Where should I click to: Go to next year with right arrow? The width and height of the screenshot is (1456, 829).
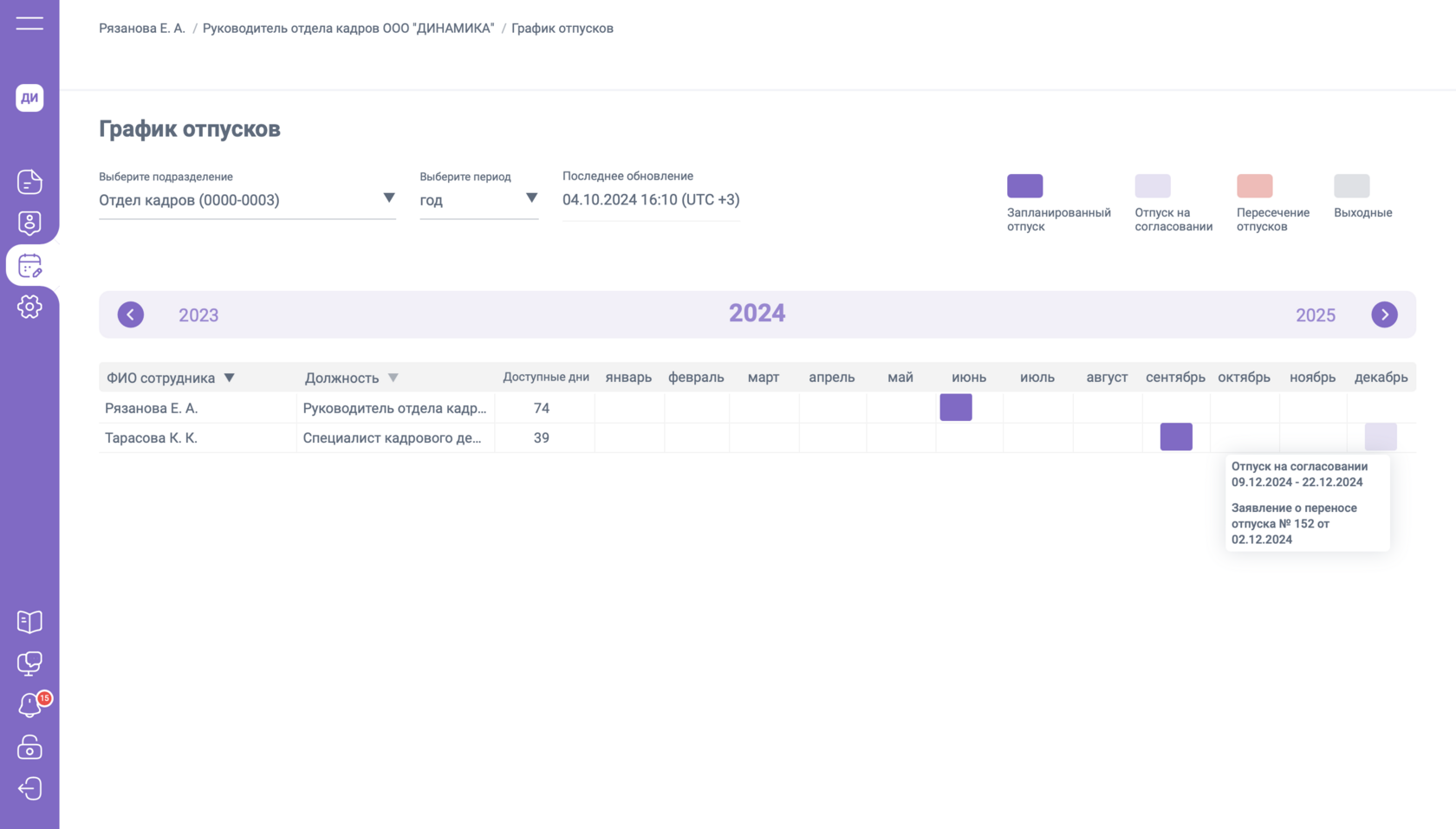[1384, 314]
